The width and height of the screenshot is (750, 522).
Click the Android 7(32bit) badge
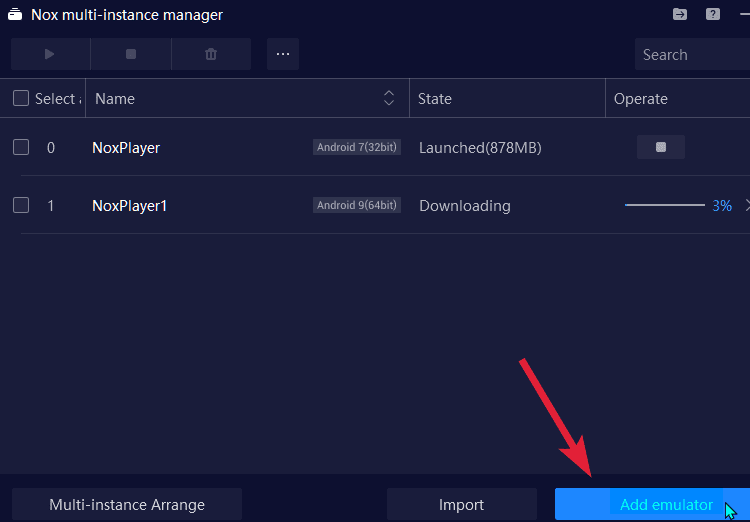[357, 147]
